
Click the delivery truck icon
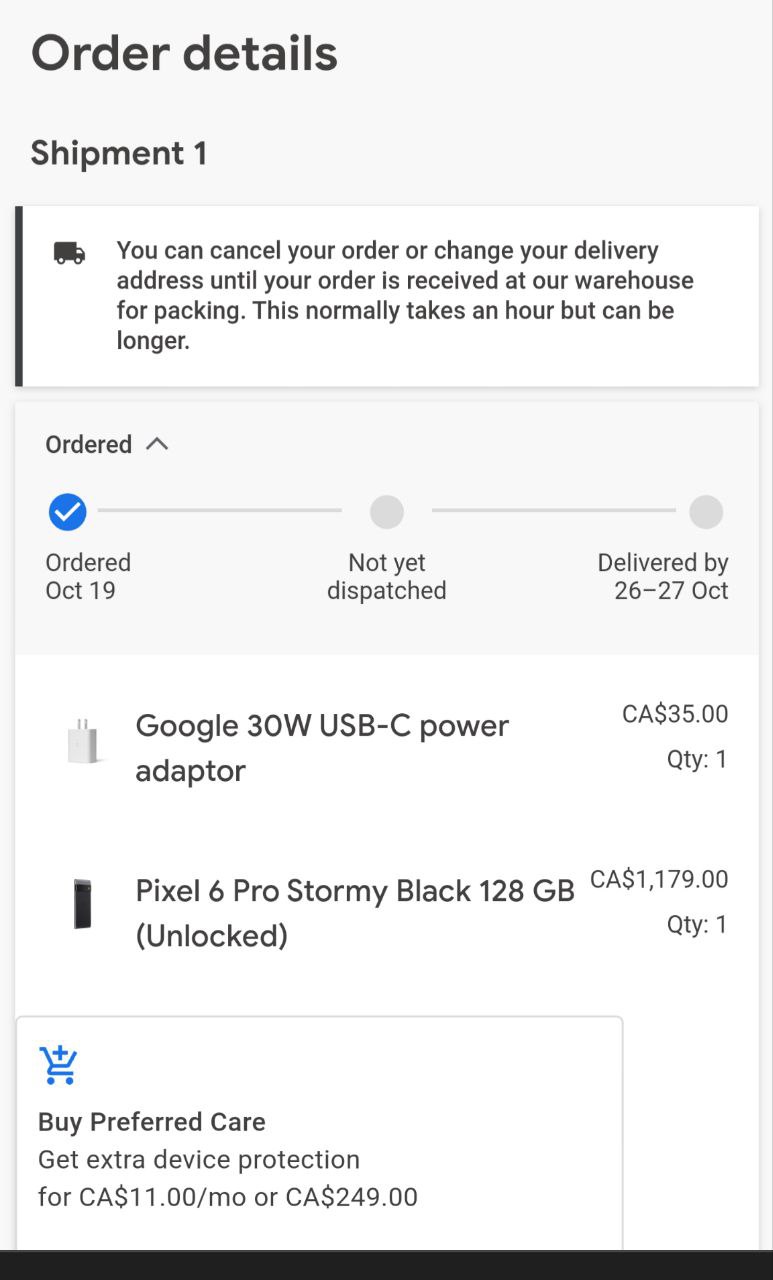click(69, 253)
